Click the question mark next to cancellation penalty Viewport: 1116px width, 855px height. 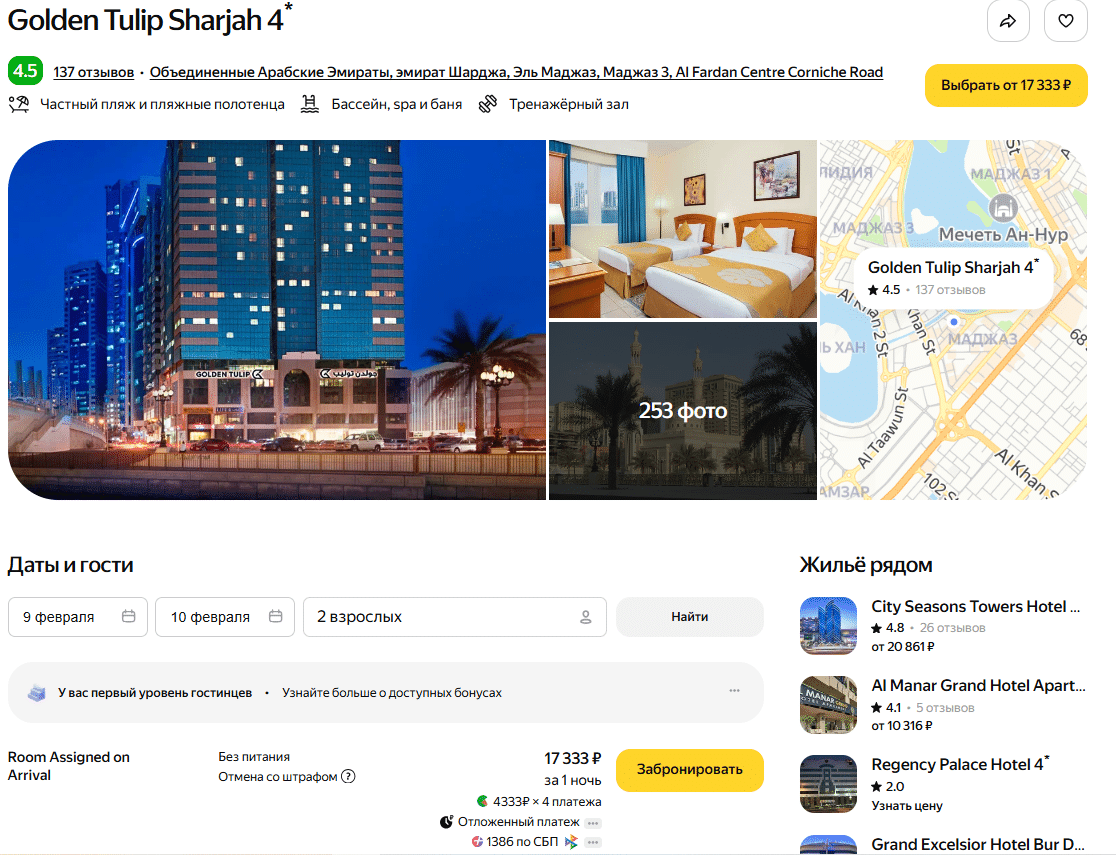[x=348, y=776]
